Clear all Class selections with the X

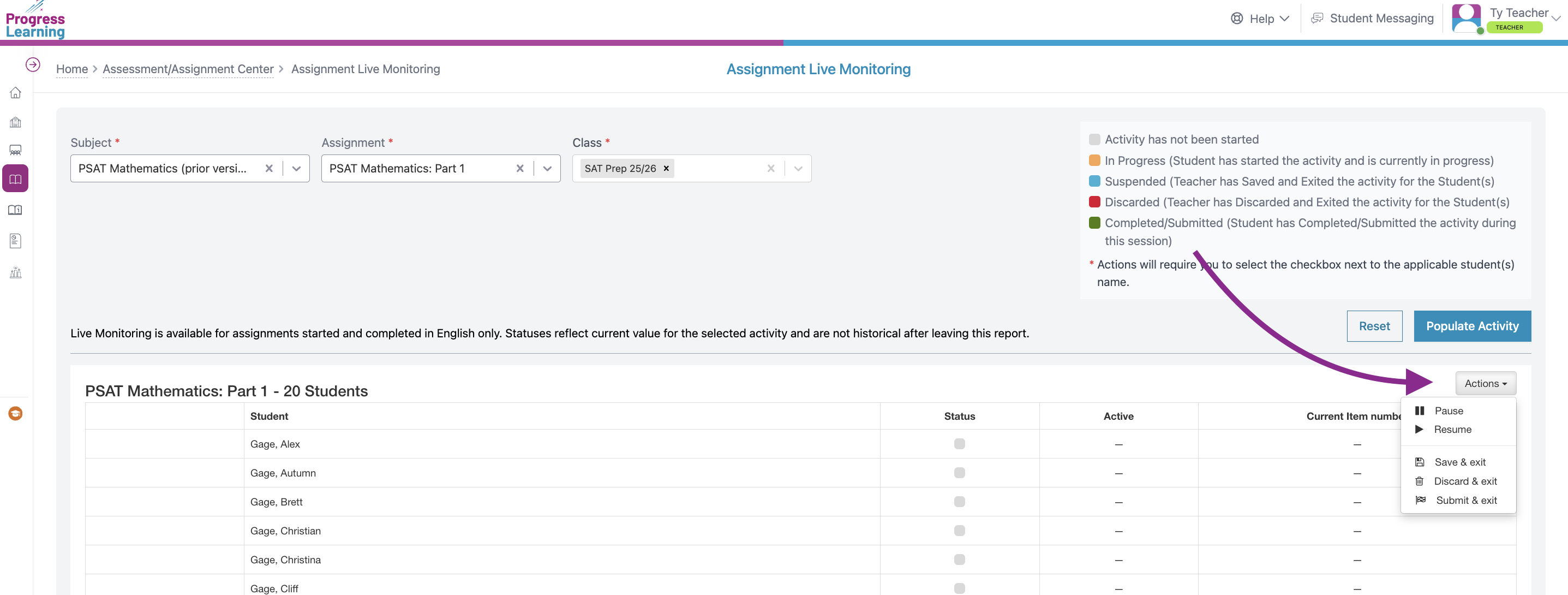[x=770, y=168]
